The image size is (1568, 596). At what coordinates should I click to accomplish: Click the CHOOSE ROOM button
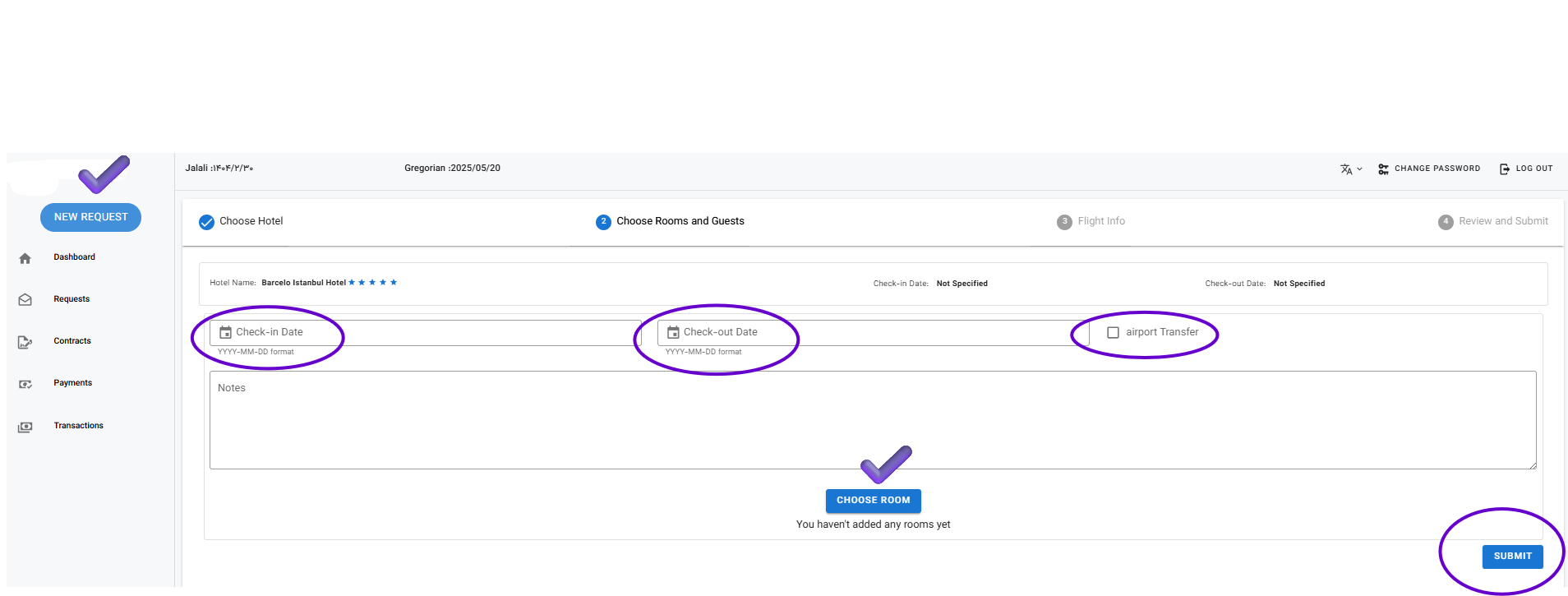pyautogui.click(x=873, y=501)
